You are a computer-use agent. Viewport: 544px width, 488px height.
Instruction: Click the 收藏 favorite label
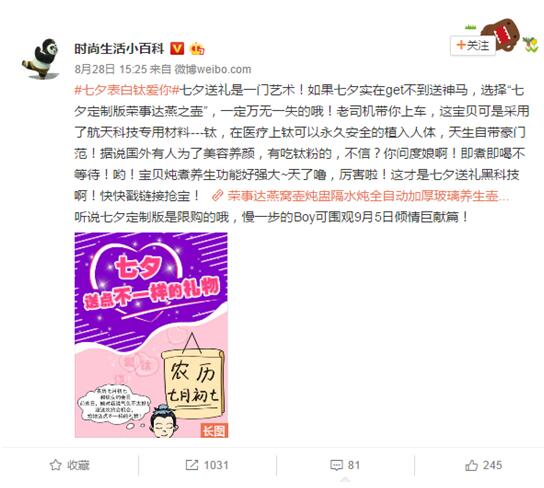tap(78, 465)
